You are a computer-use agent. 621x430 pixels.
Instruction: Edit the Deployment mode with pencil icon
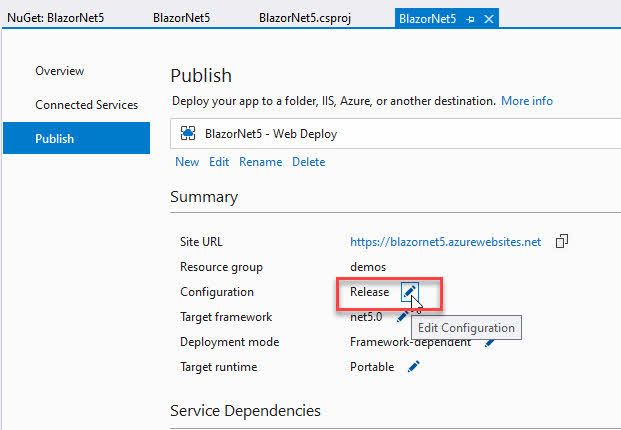[x=490, y=342]
